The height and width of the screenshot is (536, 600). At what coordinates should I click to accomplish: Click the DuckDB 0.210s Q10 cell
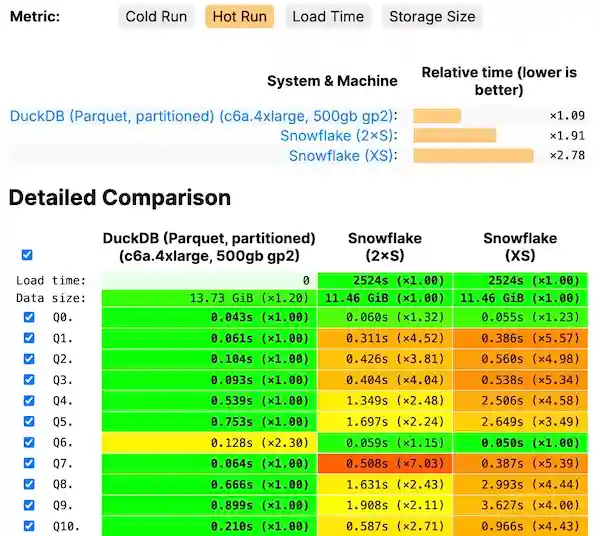tap(209, 526)
